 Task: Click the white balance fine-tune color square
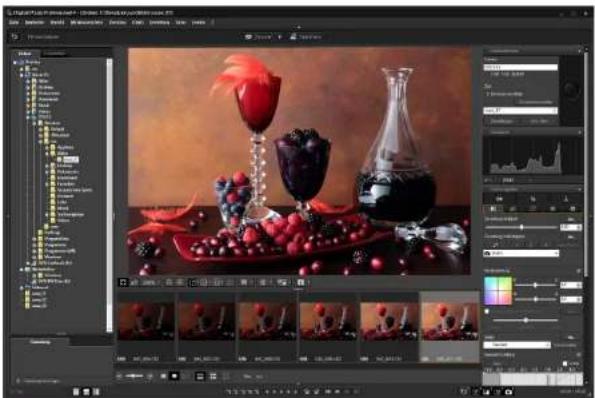(498, 291)
